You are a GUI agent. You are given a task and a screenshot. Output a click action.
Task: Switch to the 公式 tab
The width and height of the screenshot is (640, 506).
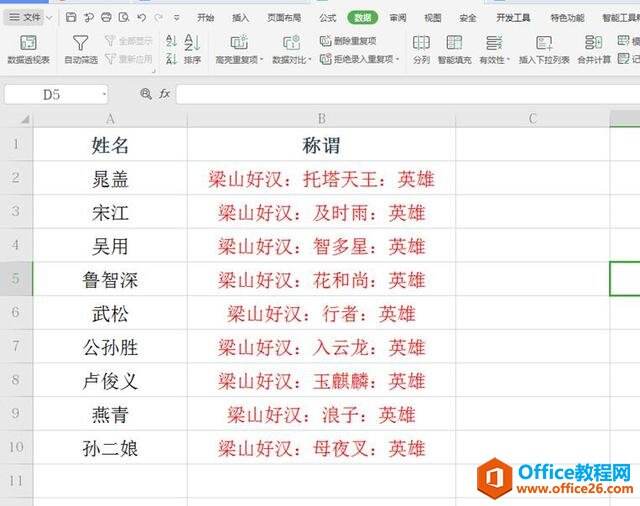327,18
